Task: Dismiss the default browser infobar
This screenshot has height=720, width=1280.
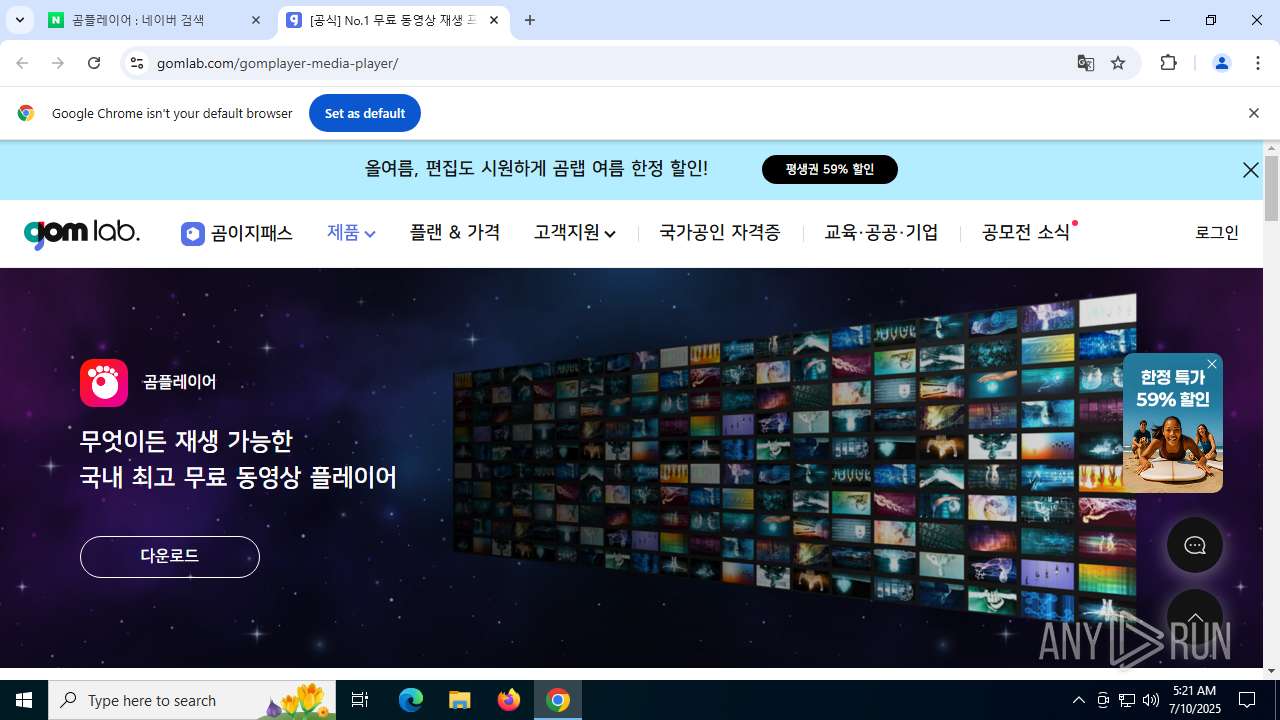Action: 1253,113
